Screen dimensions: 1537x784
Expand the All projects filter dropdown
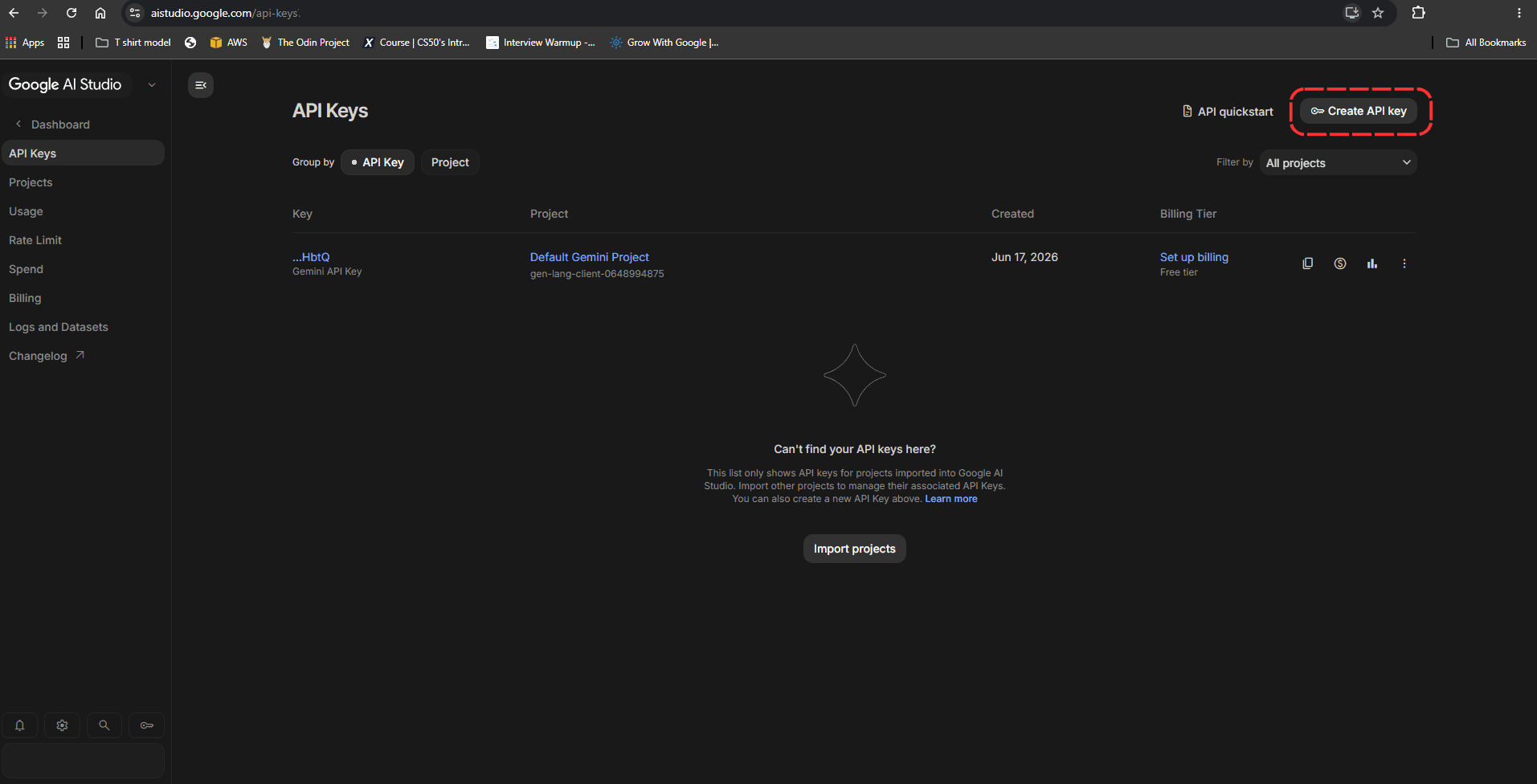click(x=1339, y=163)
